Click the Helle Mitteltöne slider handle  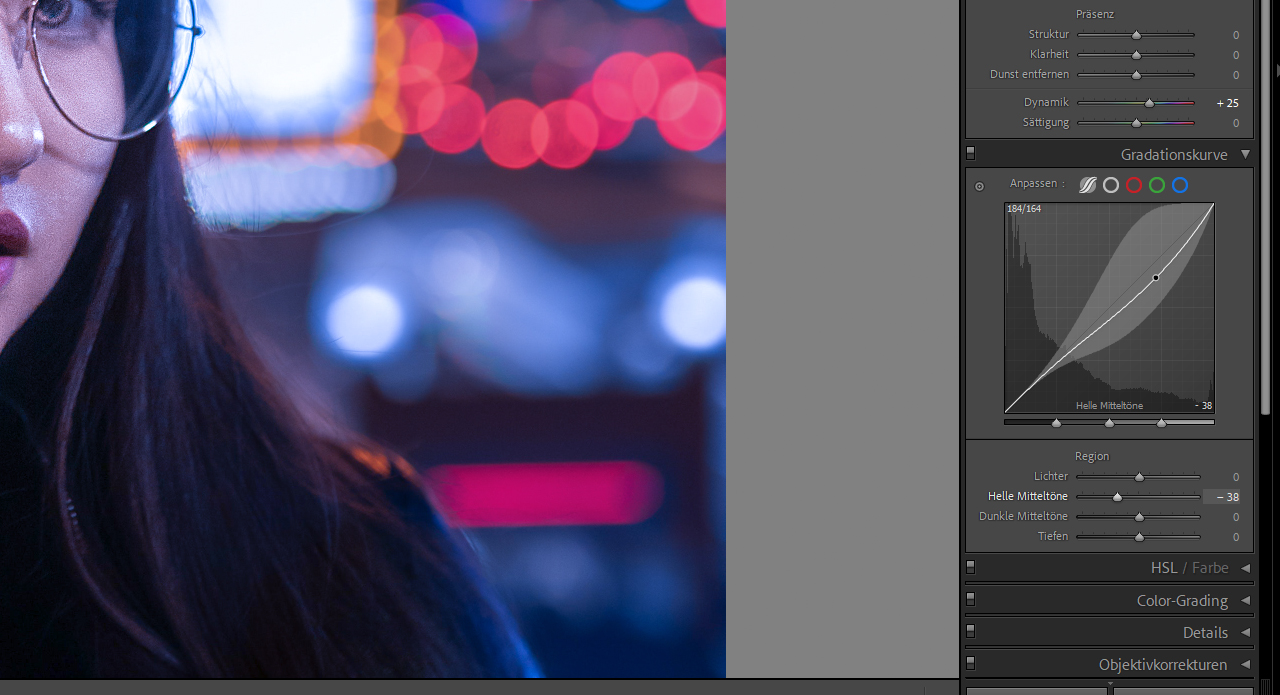pos(1117,497)
